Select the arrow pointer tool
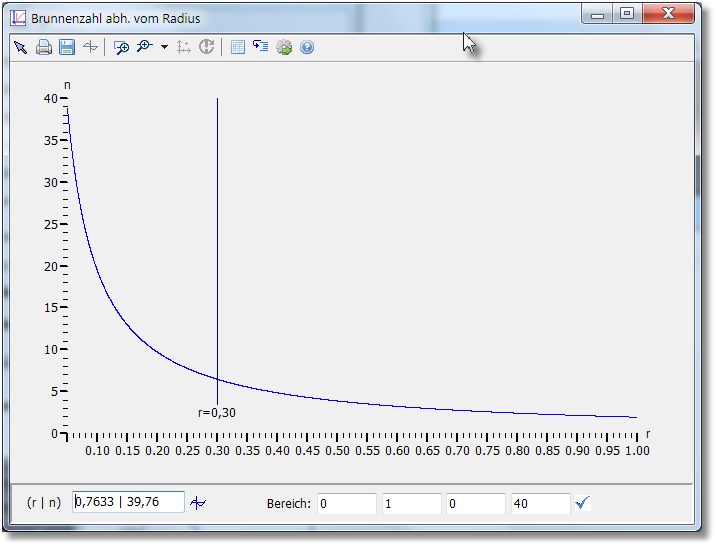This screenshot has height=546, width=716. tap(20, 47)
